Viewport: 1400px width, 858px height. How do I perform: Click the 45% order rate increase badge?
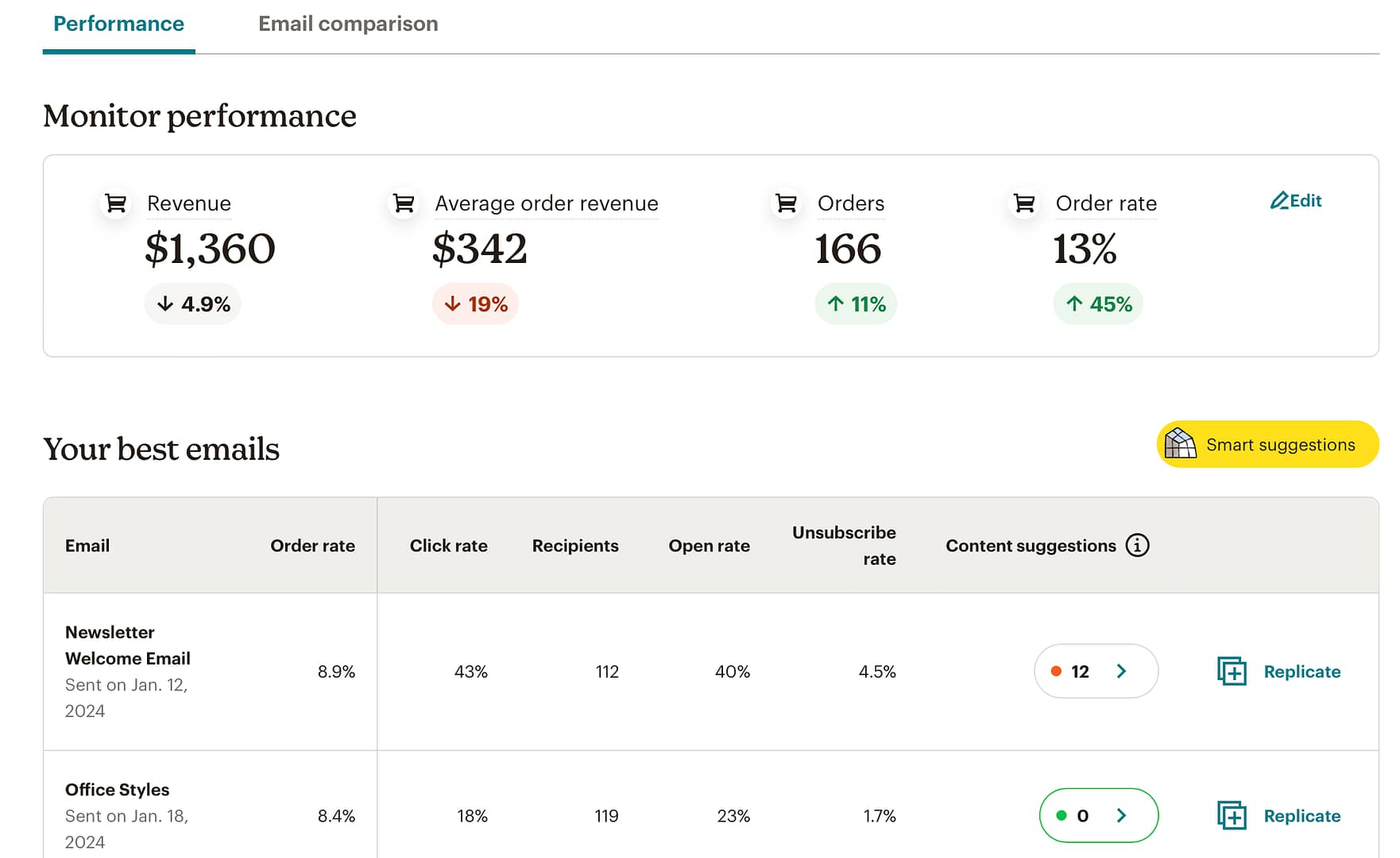click(x=1098, y=303)
